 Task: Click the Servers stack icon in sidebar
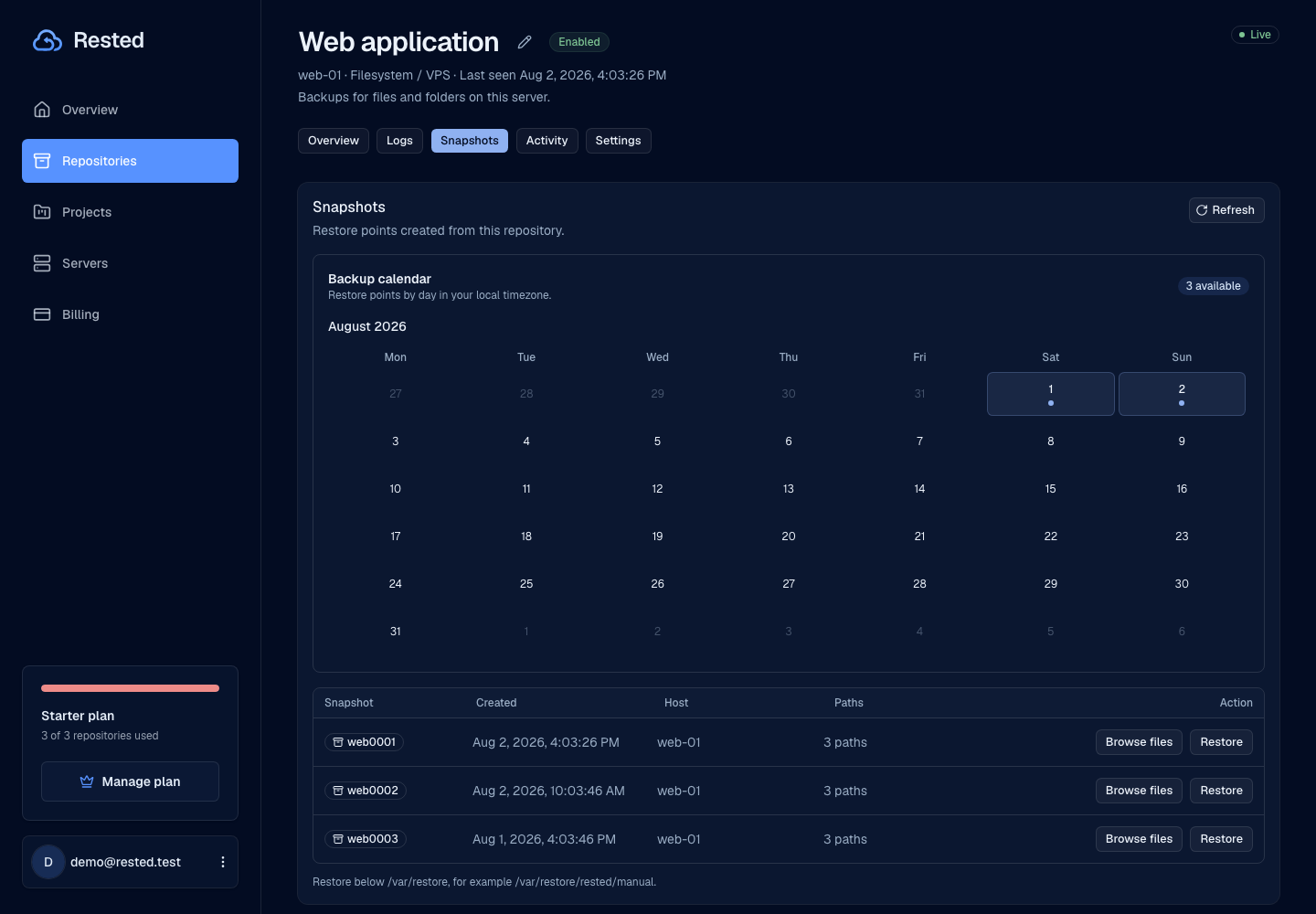click(42, 263)
